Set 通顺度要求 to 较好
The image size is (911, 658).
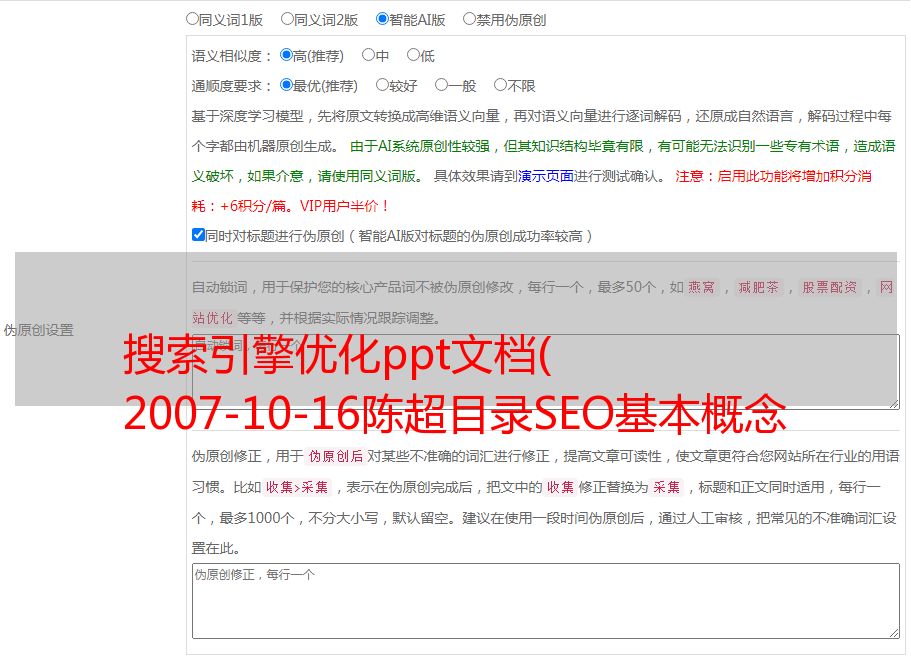tap(382, 85)
